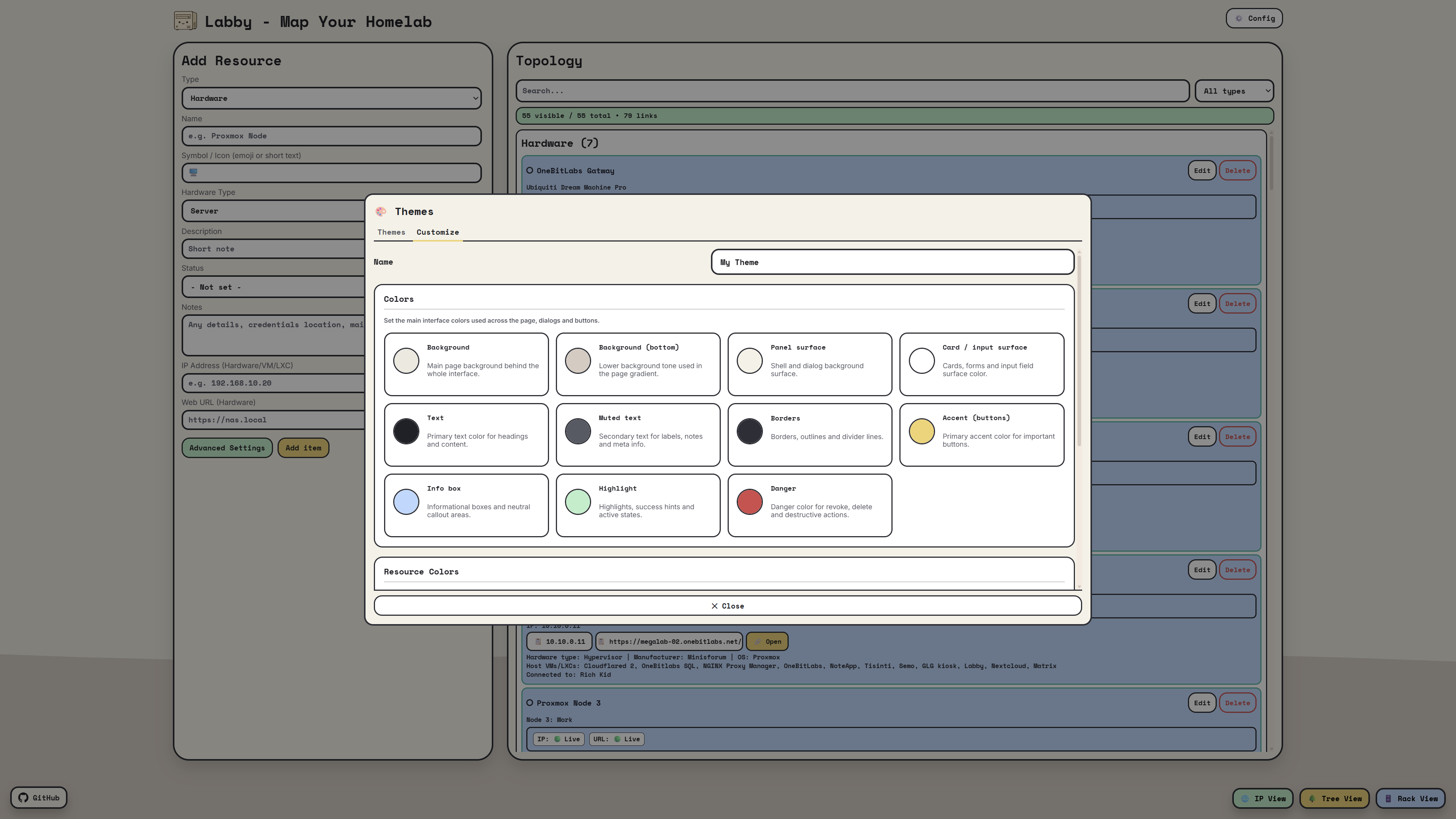This screenshot has height=819, width=1456.
Task: Click the Labby logo icon
Action: tap(185, 21)
